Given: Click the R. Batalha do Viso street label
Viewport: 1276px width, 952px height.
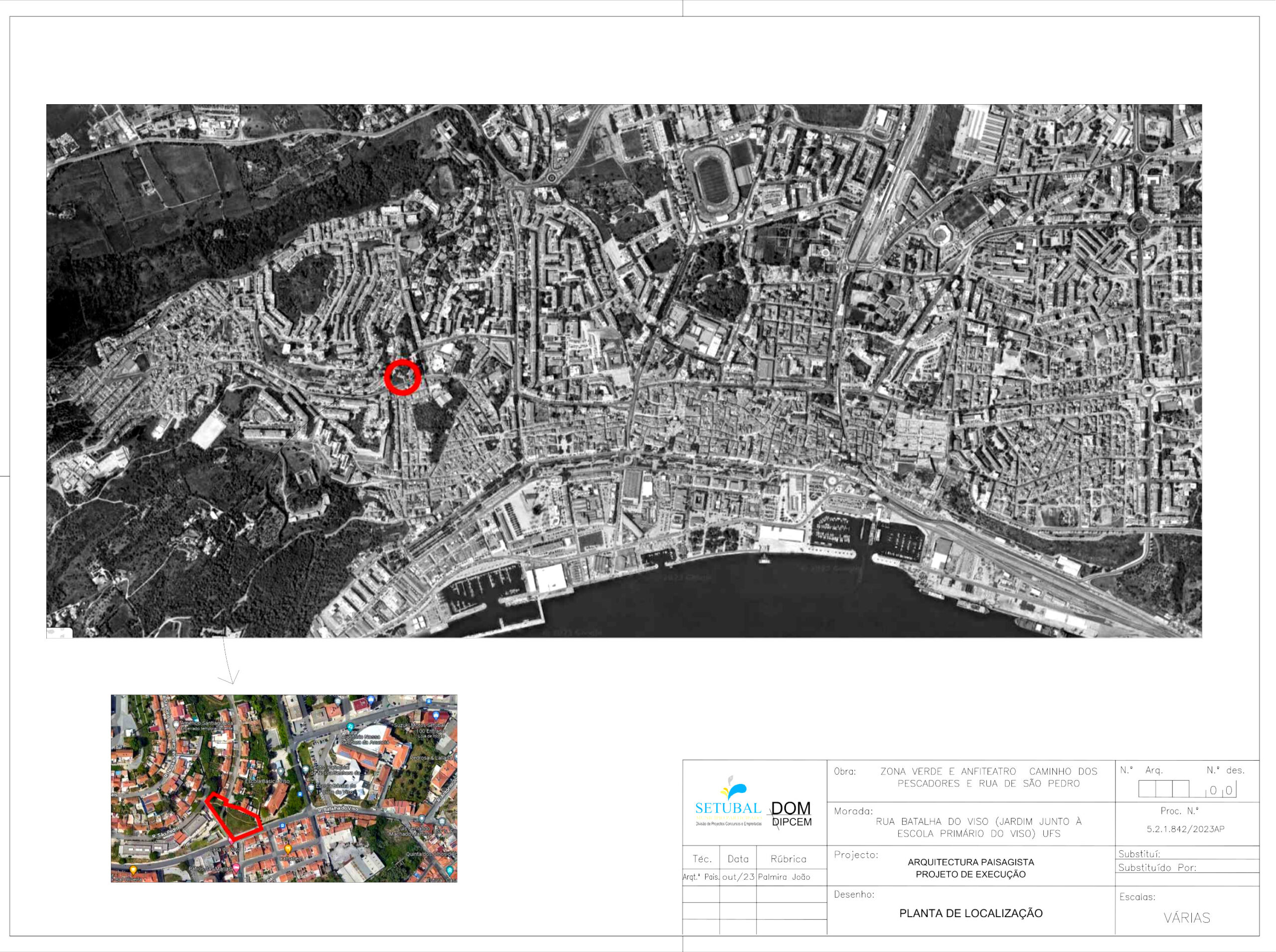Looking at the screenshot, I should (x=338, y=809).
